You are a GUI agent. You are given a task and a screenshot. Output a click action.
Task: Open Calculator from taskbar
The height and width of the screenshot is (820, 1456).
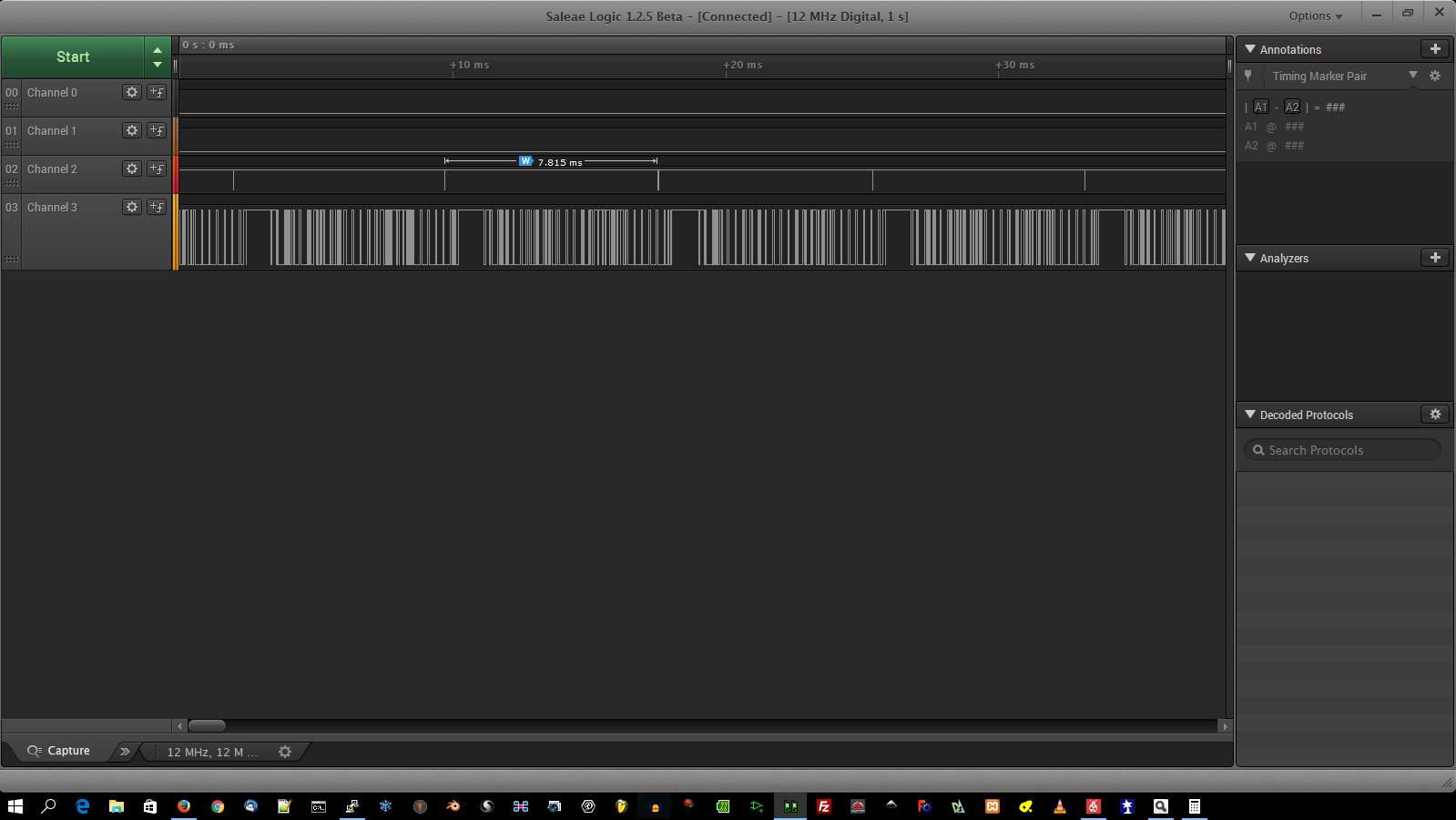pyautogui.click(x=1195, y=806)
